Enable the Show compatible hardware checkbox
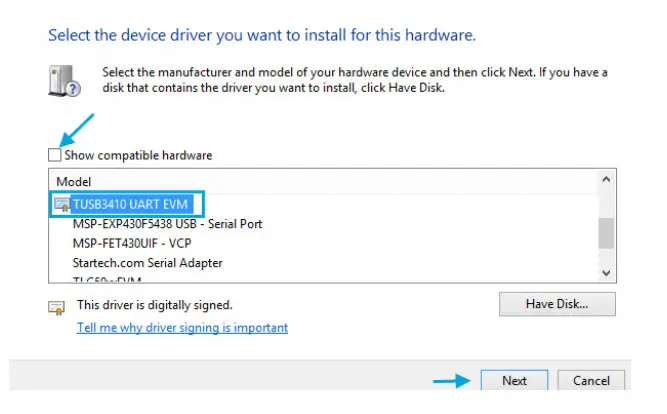 (54, 156)
